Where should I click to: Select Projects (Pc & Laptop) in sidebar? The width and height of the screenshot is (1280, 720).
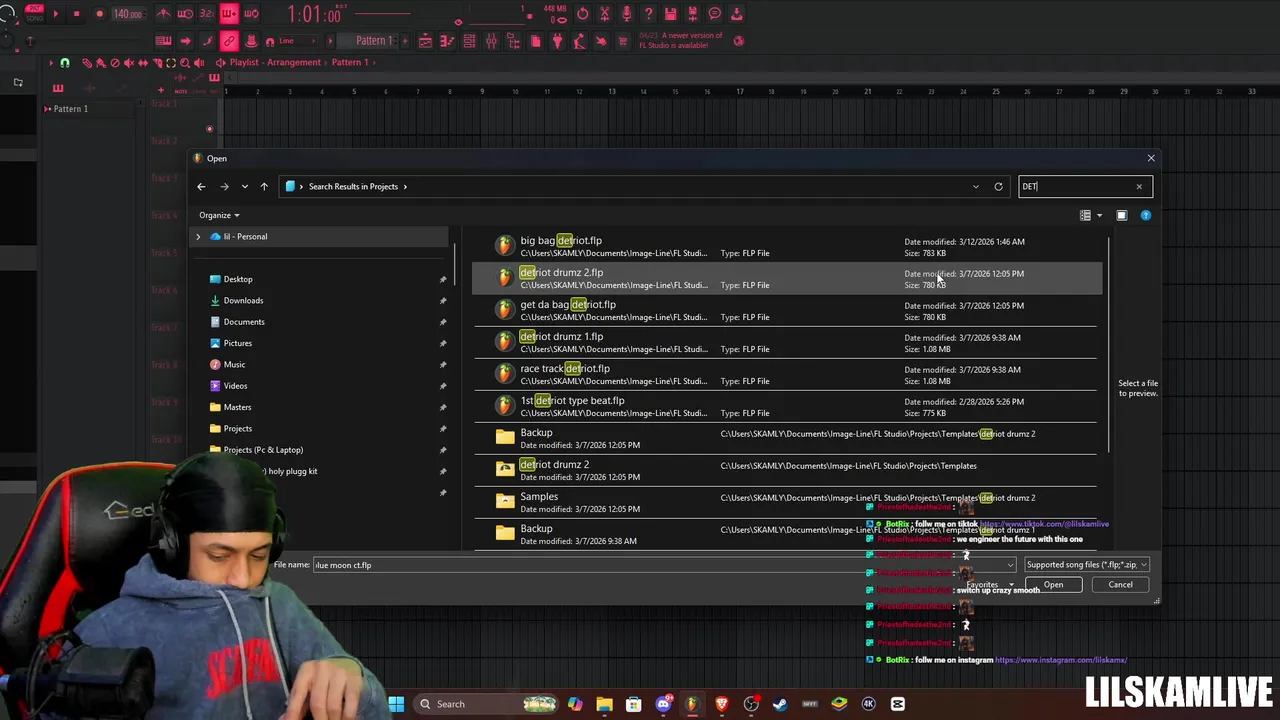coord(263,450)
